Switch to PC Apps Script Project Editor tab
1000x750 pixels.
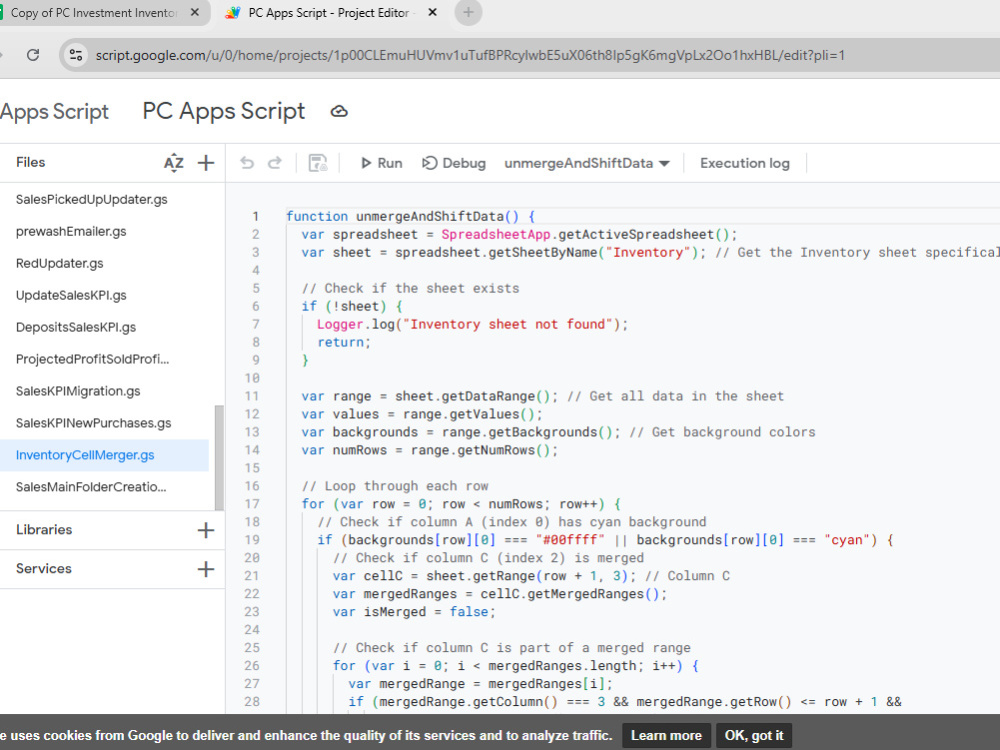[329, 13]
